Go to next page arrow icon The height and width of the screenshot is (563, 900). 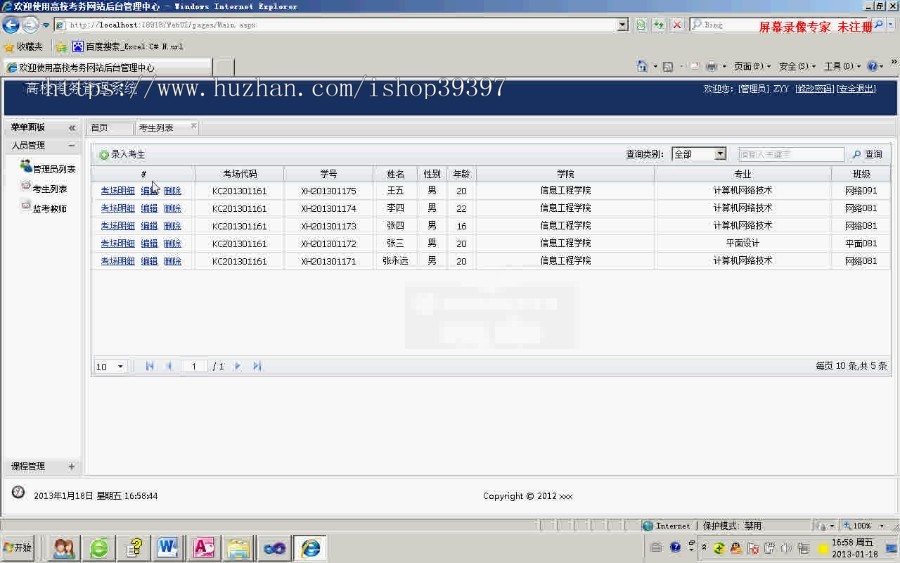(237, 366)
